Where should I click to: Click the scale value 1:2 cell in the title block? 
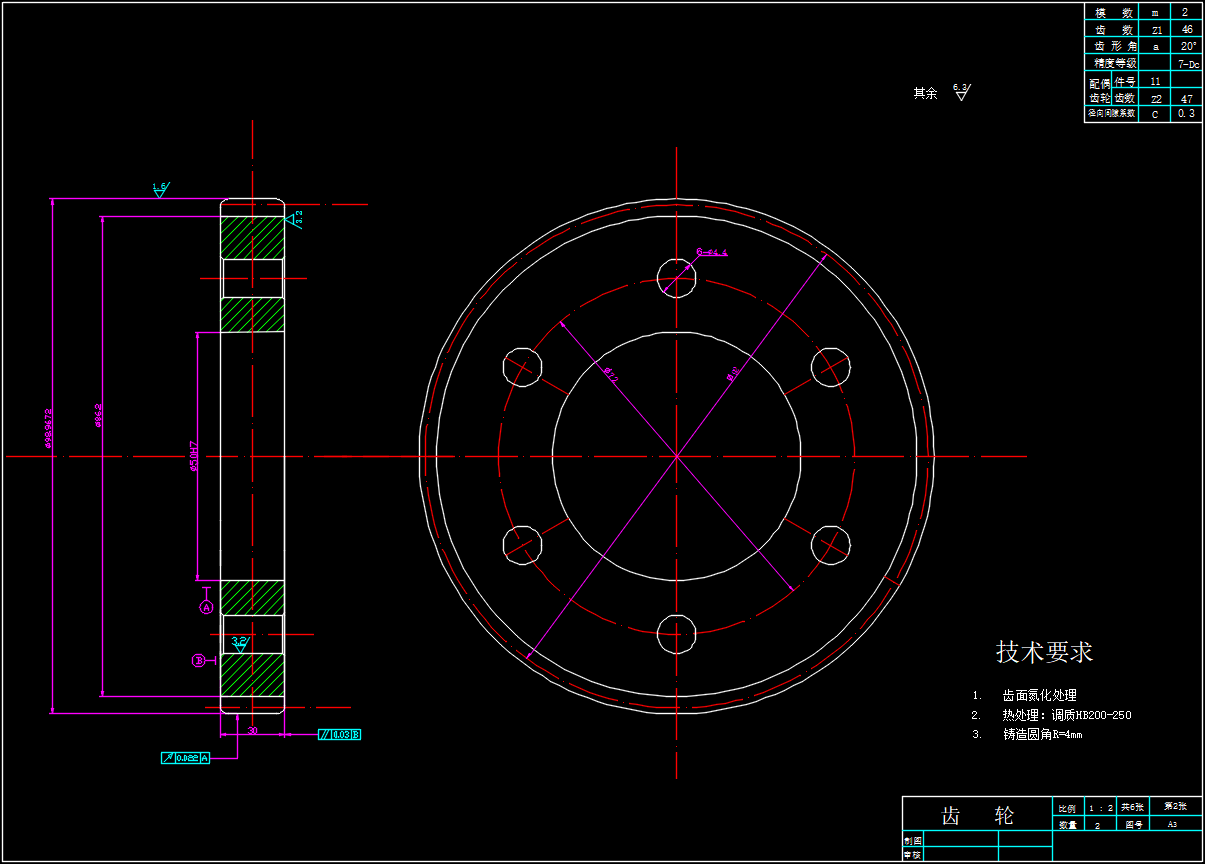pyautogui.click(x=1100, y=807)
